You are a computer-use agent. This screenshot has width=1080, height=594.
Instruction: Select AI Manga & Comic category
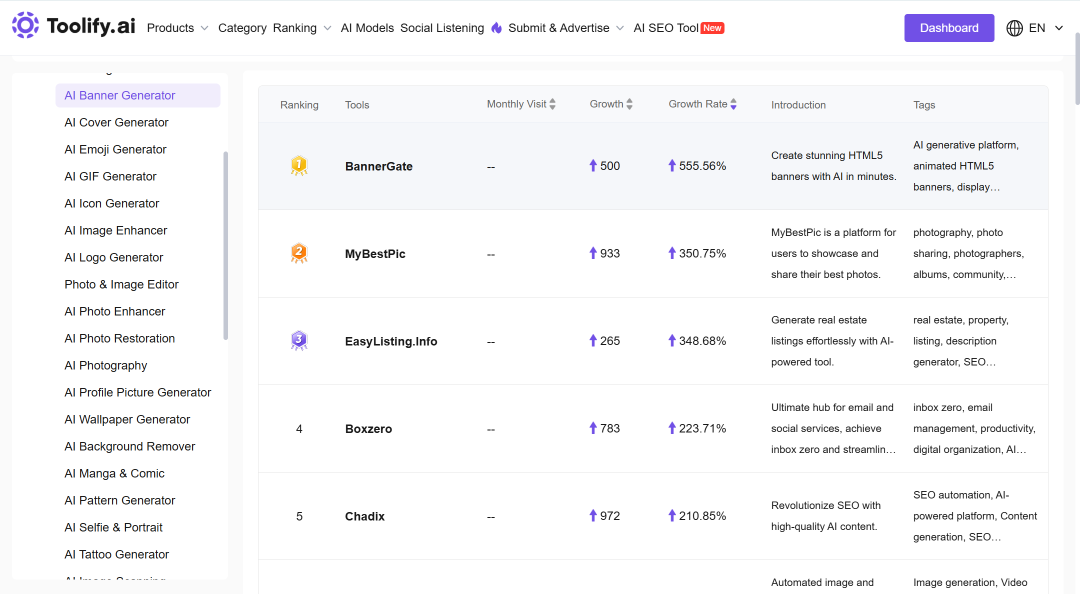114,473
